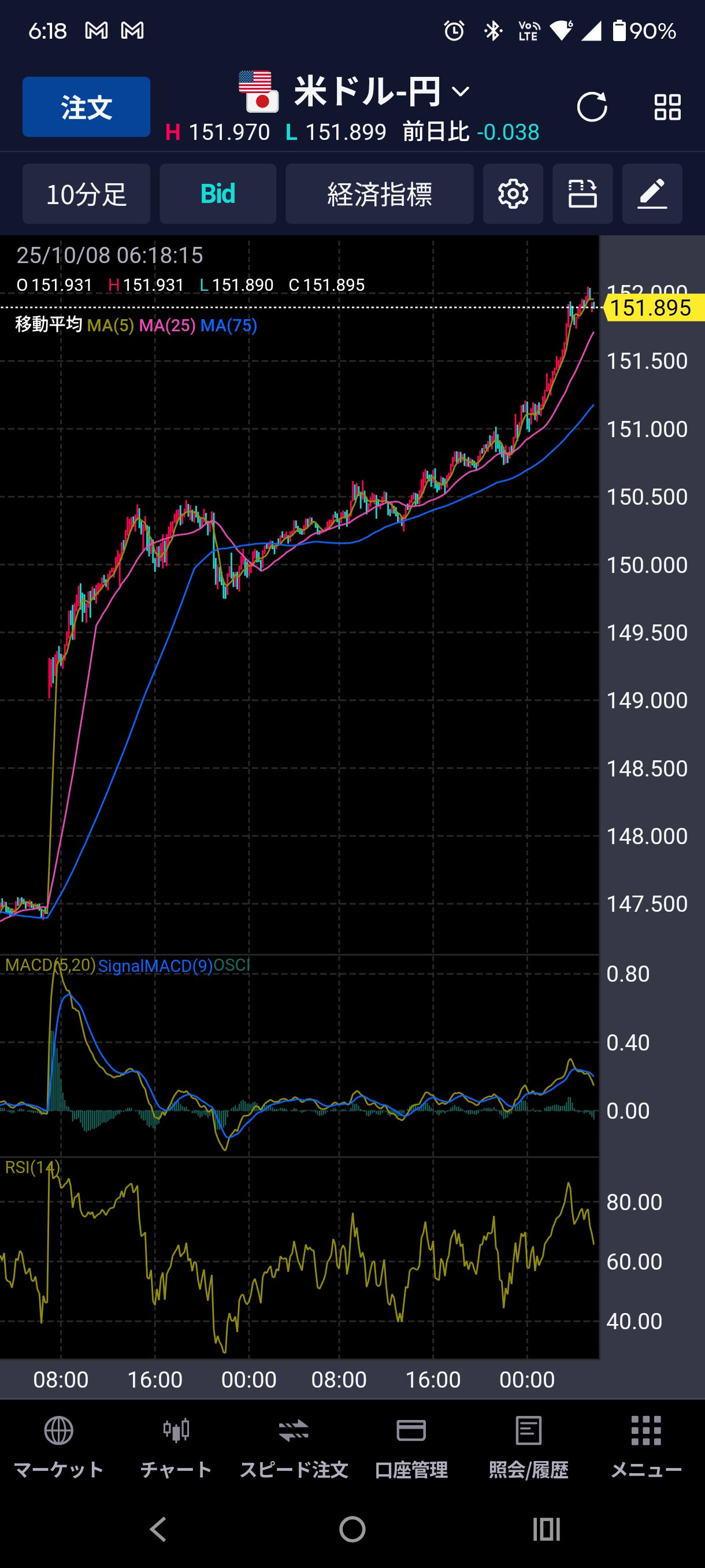The image size is (705, 1568).
Task: Open the 照会/履歴 history tab
Action: [529, 1448]
